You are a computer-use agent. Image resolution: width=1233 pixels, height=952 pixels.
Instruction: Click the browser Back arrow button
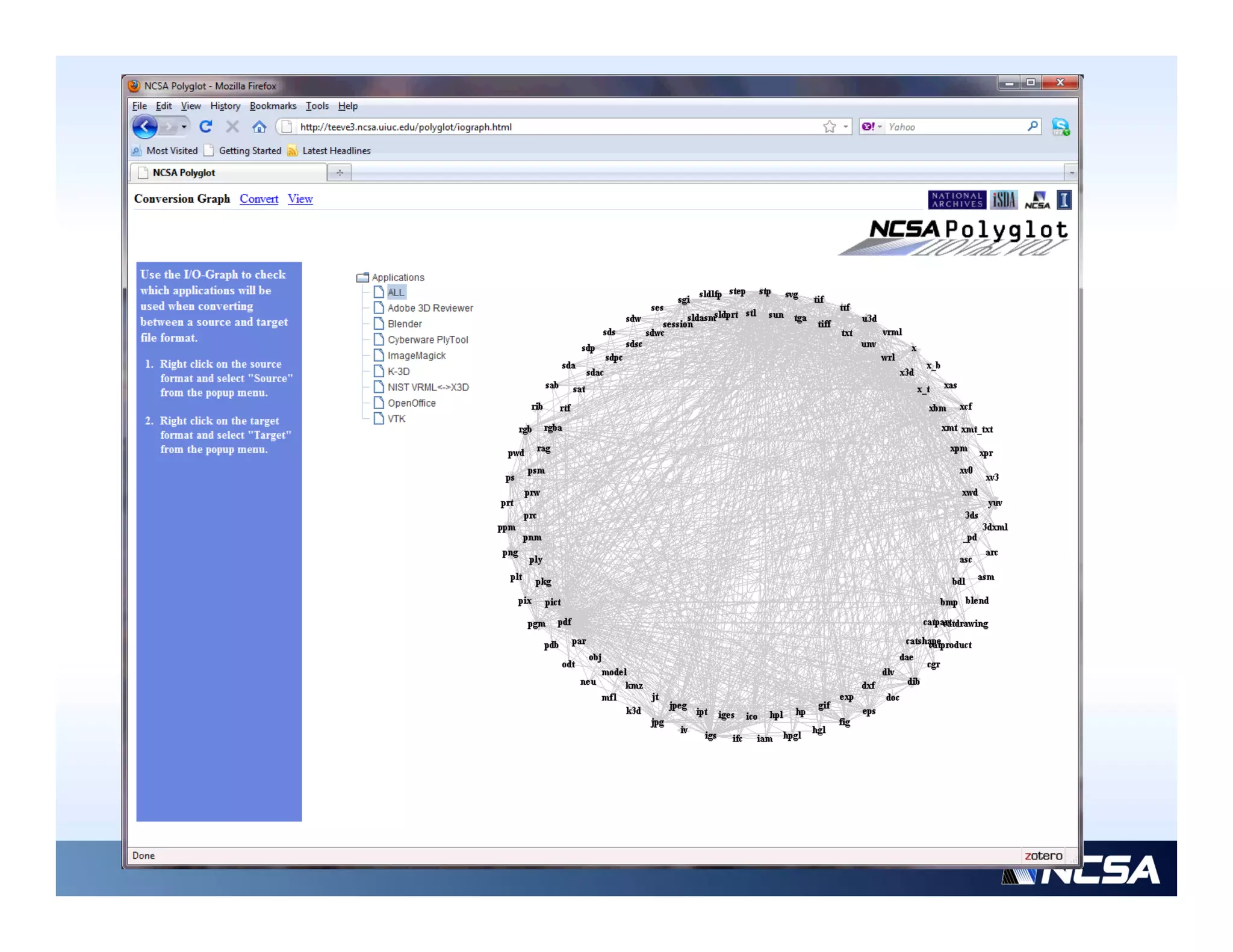(144, 127)
